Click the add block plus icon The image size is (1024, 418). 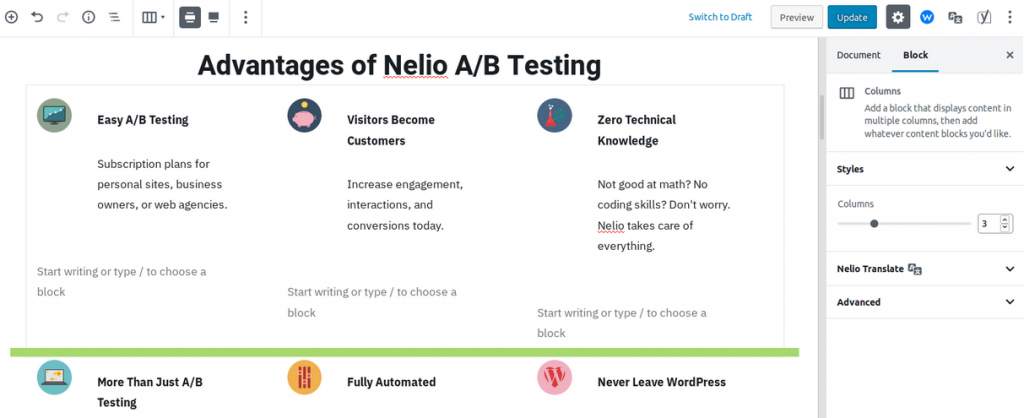click(x=12, y=17)
